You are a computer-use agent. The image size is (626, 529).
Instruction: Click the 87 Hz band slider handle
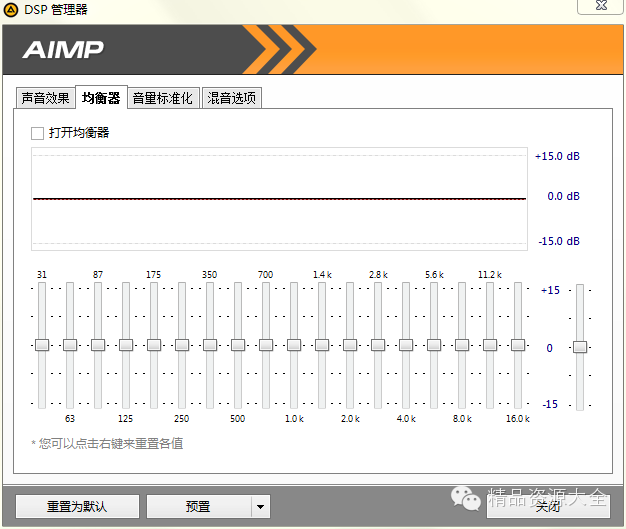tap(98, 345)
